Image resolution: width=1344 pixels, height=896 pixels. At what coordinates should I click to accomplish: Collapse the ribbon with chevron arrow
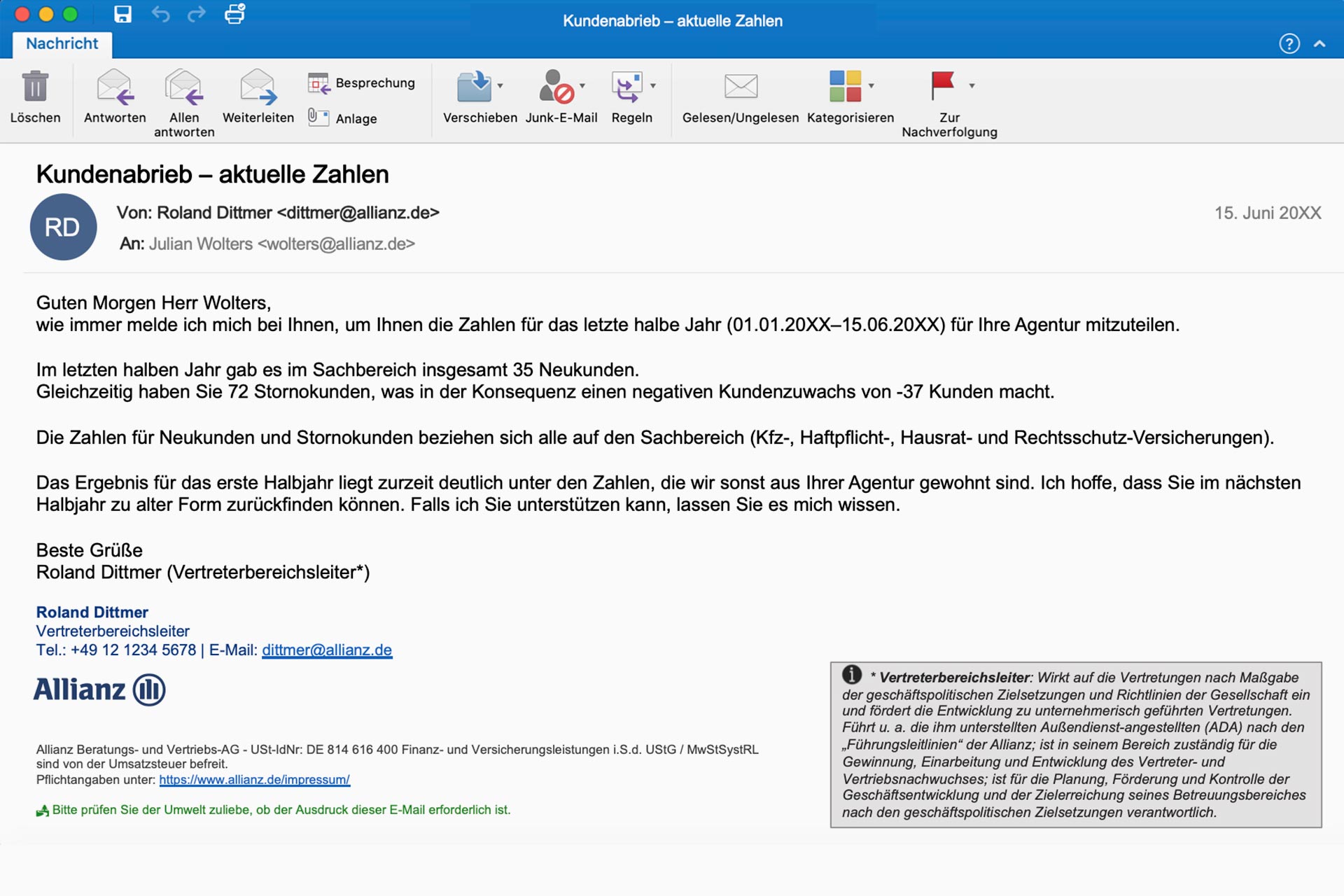1319,44
